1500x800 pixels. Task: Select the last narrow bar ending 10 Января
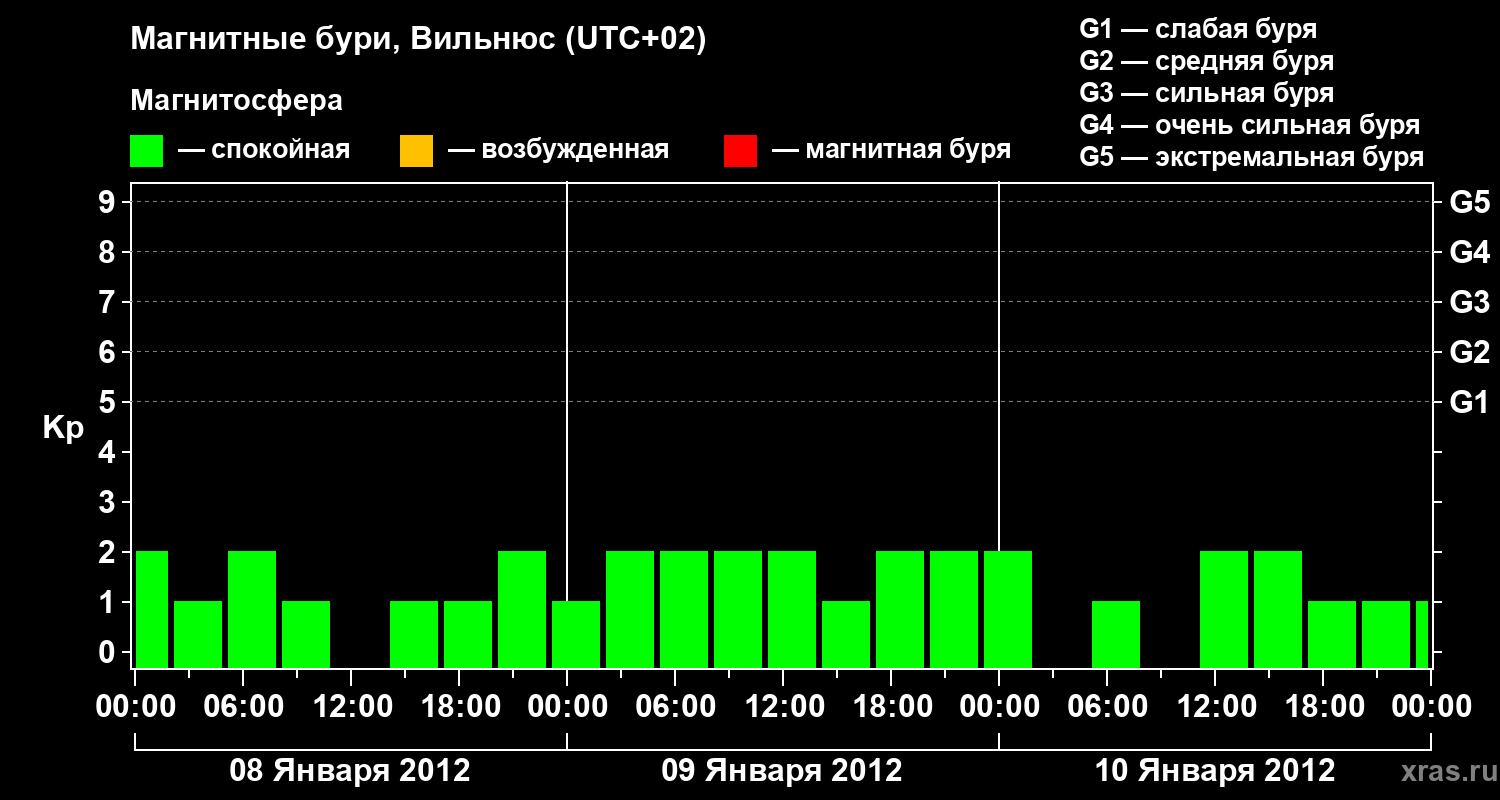(x=1422, y=634)
